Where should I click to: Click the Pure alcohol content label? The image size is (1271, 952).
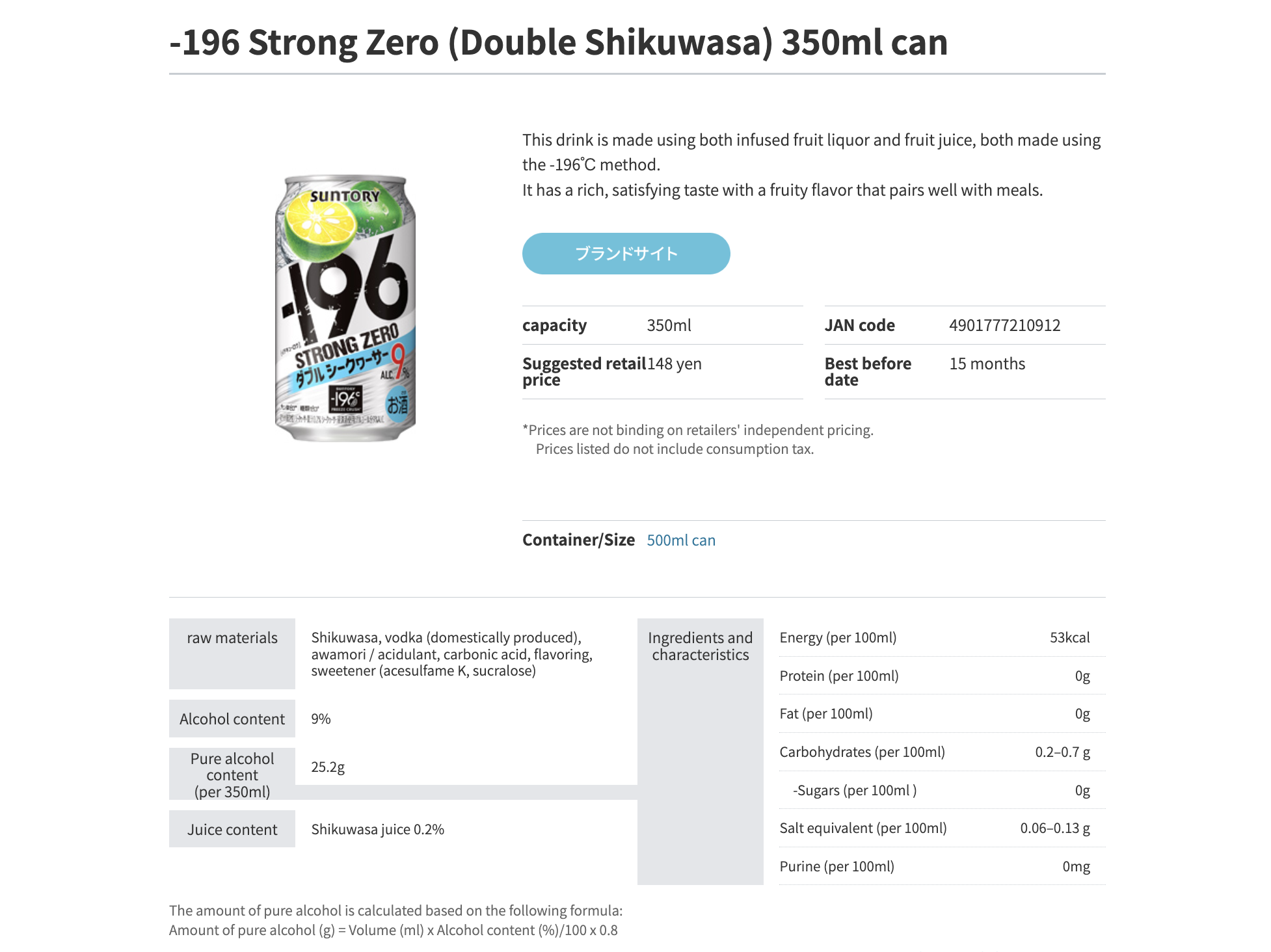click(231, 775)
